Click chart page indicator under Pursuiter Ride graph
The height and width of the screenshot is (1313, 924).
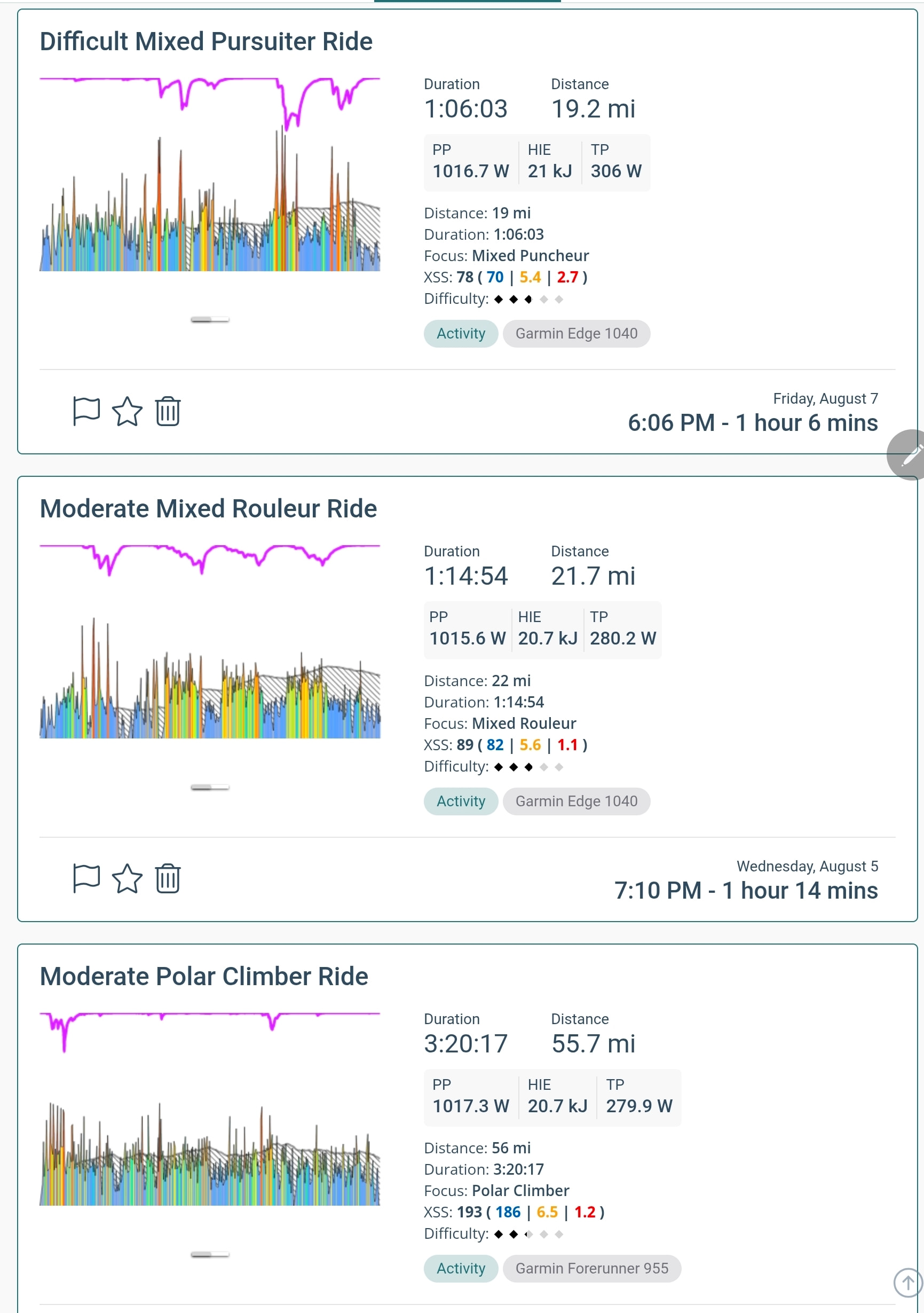[210, 320]
